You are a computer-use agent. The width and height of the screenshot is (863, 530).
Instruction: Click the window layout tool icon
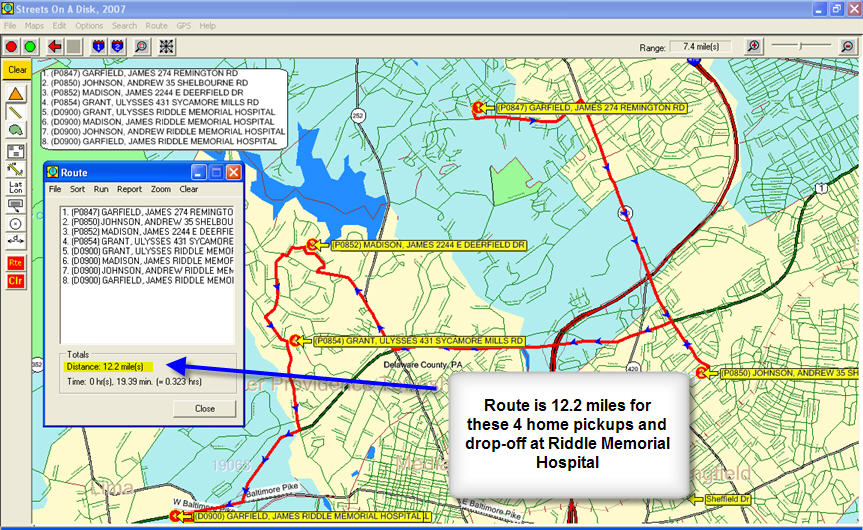[15, 151]
